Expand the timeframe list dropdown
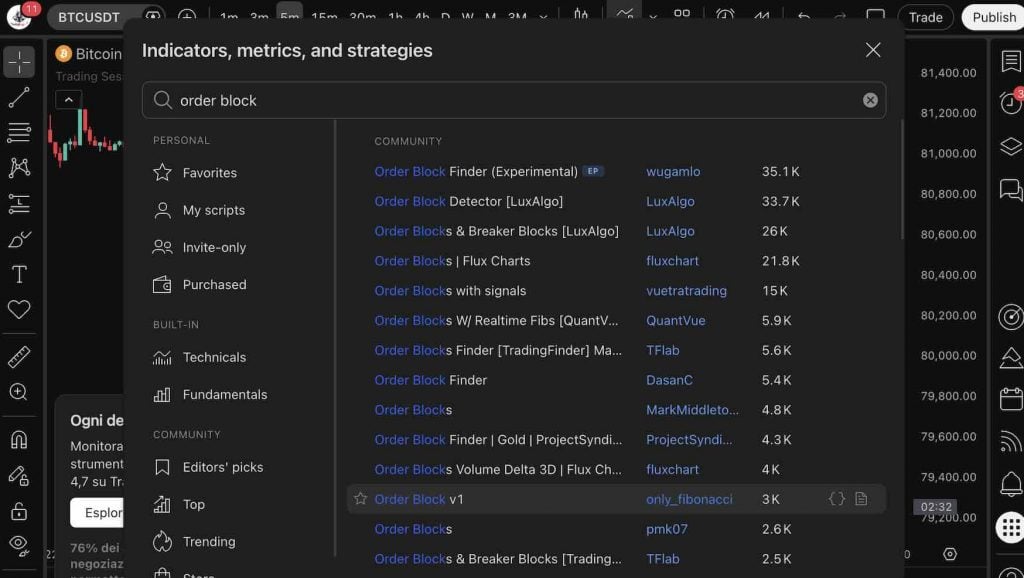Screen dimensions: 1024x578 (x=543, y=17)
